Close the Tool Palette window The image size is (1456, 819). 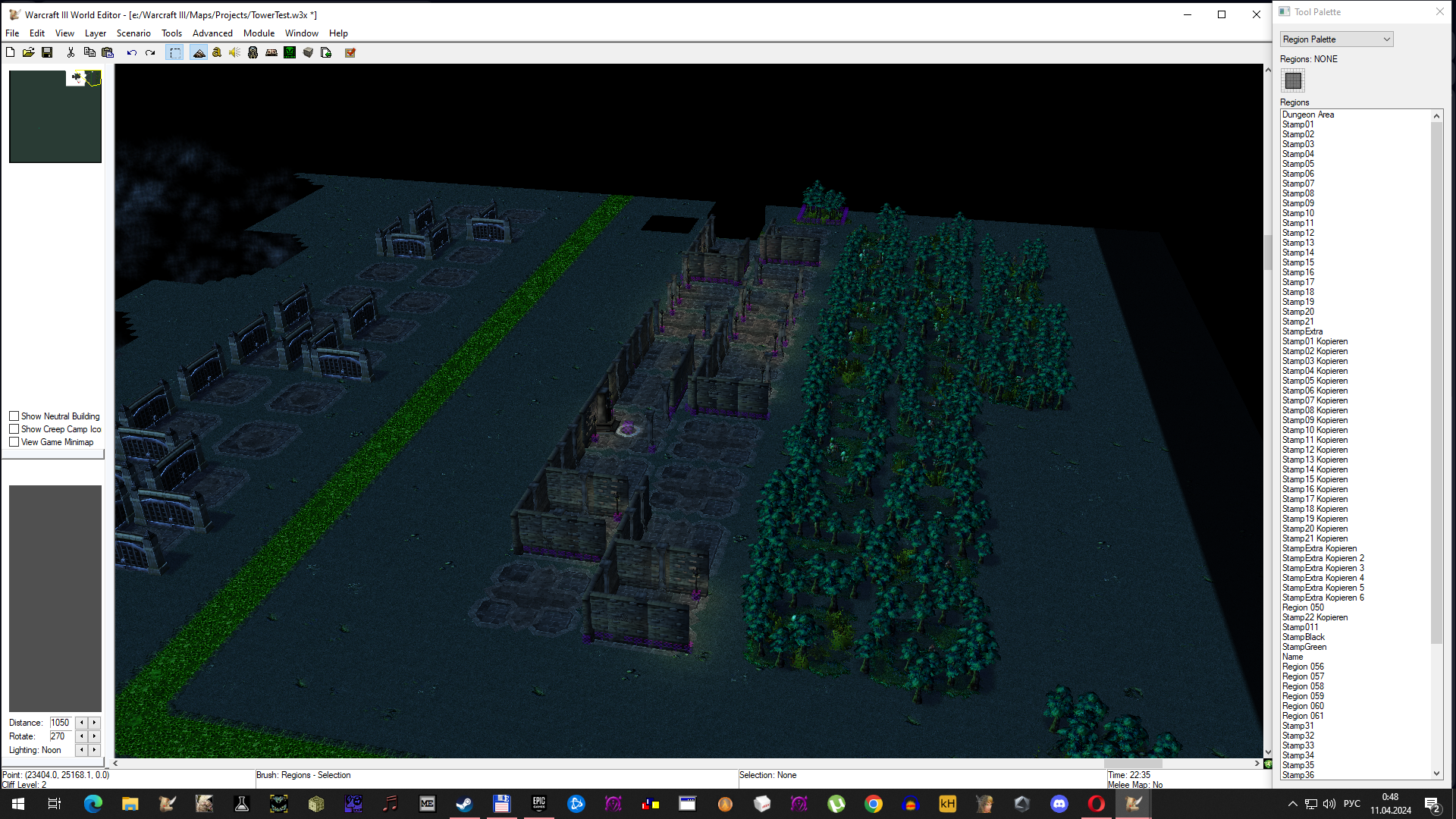tap(1440, 11)
